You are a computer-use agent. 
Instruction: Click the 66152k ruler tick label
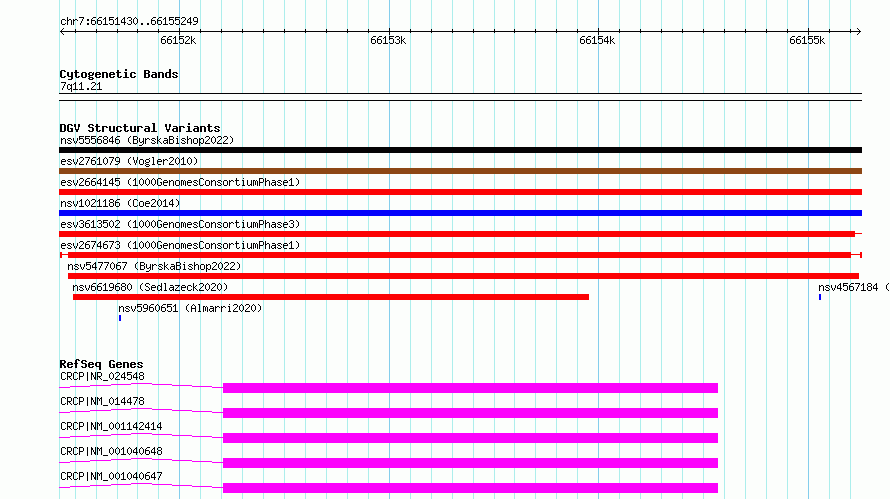click(178, 41)
